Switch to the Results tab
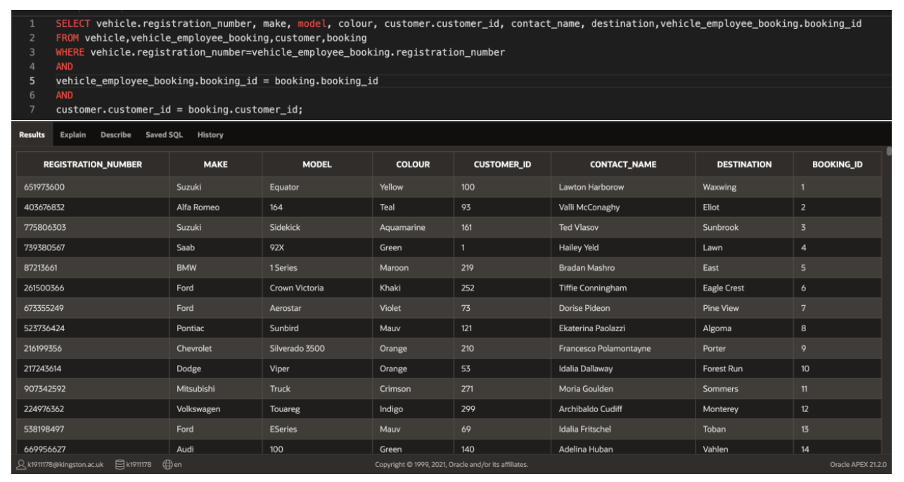 (32, 135)
